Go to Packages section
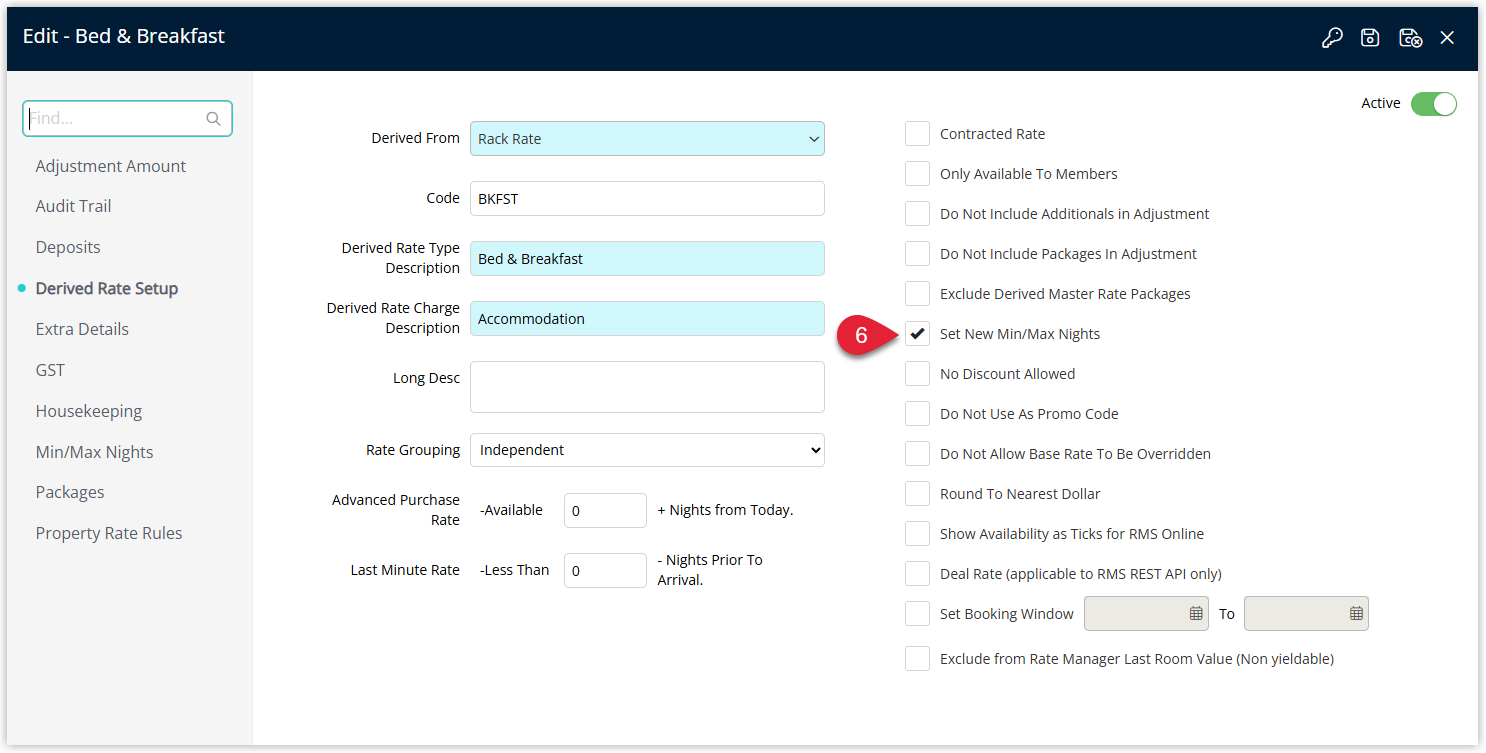Screen dimensions: 1486x753 [70, 492]
